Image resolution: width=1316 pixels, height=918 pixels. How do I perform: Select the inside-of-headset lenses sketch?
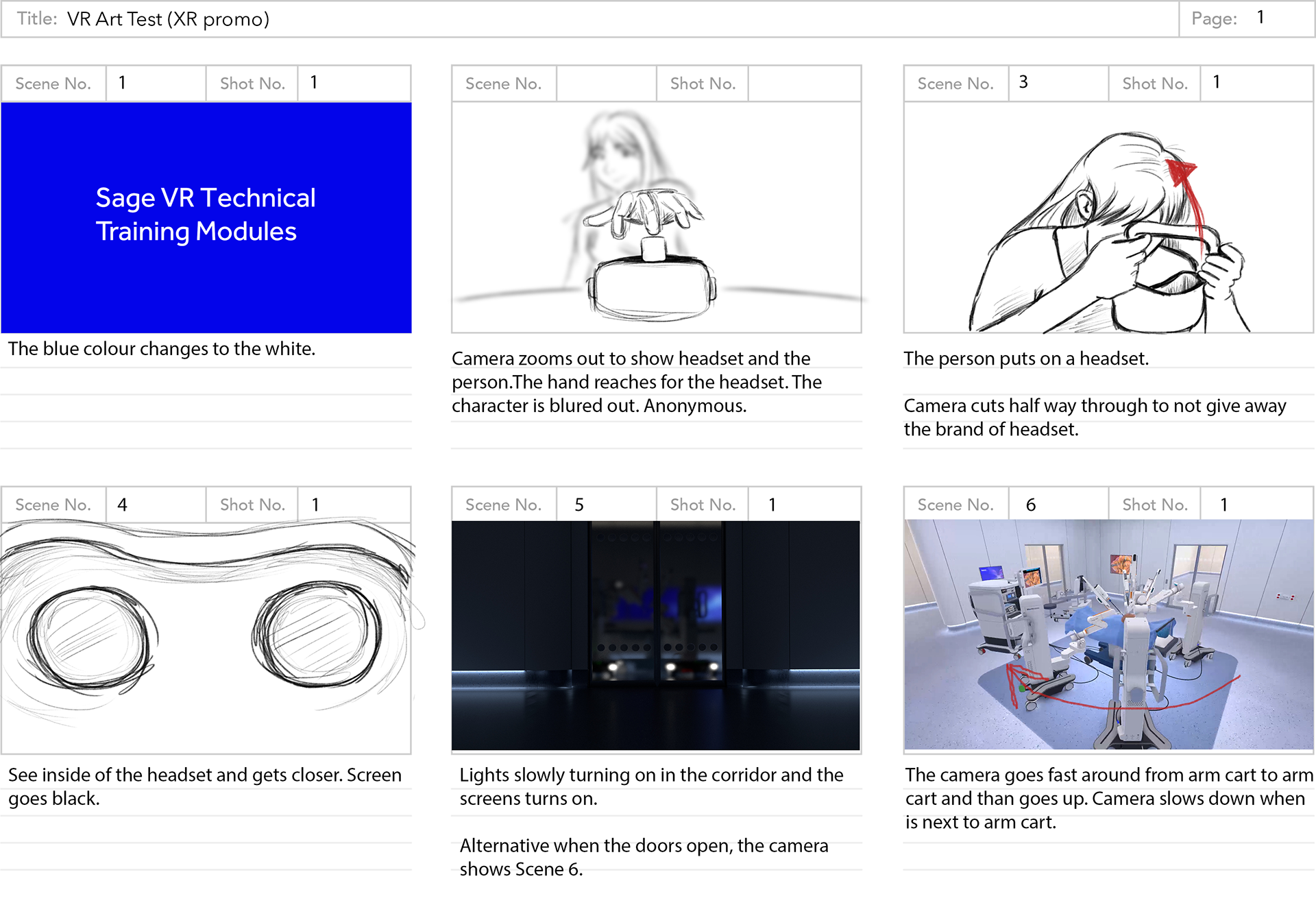(206, 638)
